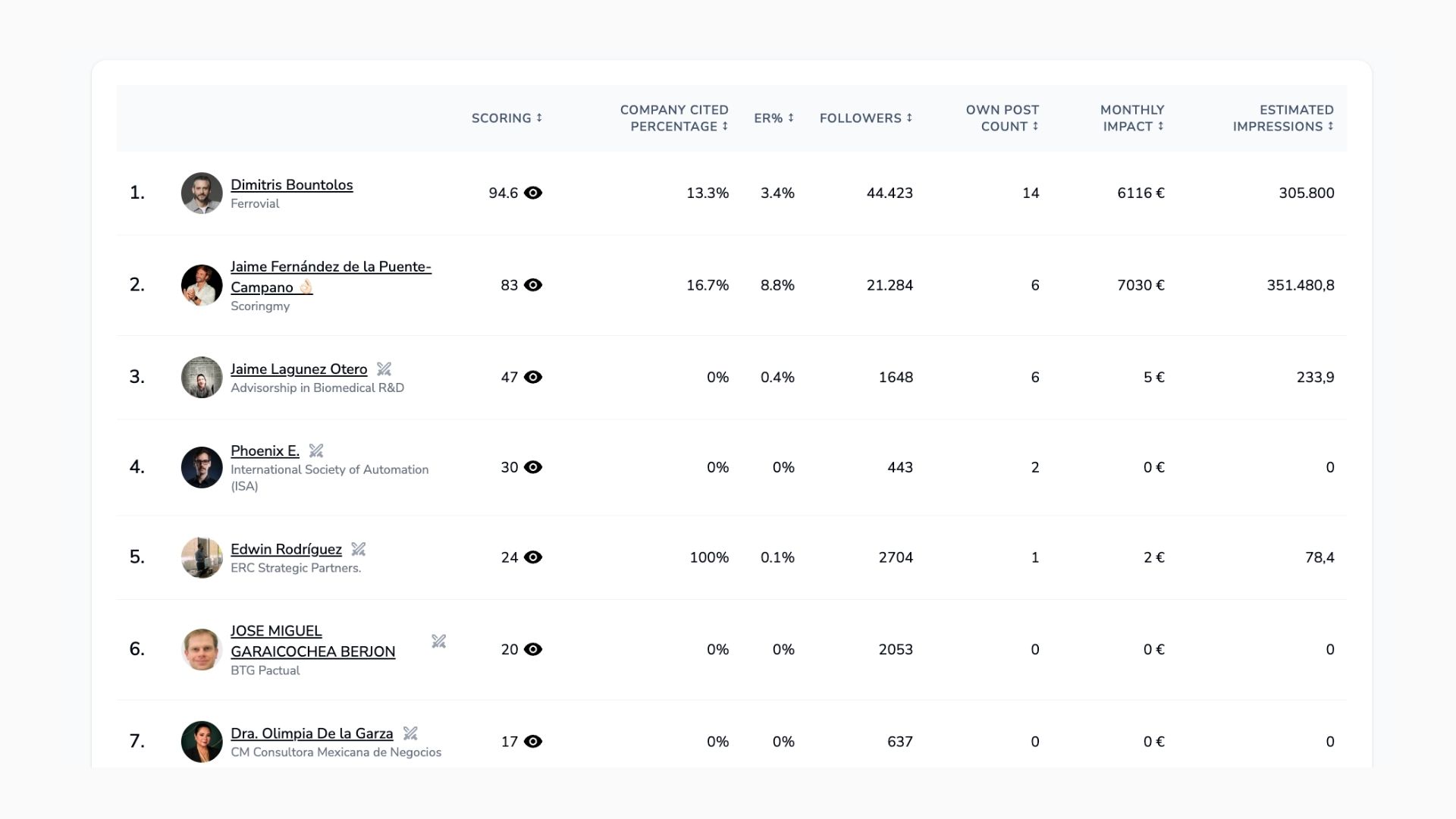
Task: Click crossed-swords icon next to Jaime Lagunez Otero
Action: point(384,369)
